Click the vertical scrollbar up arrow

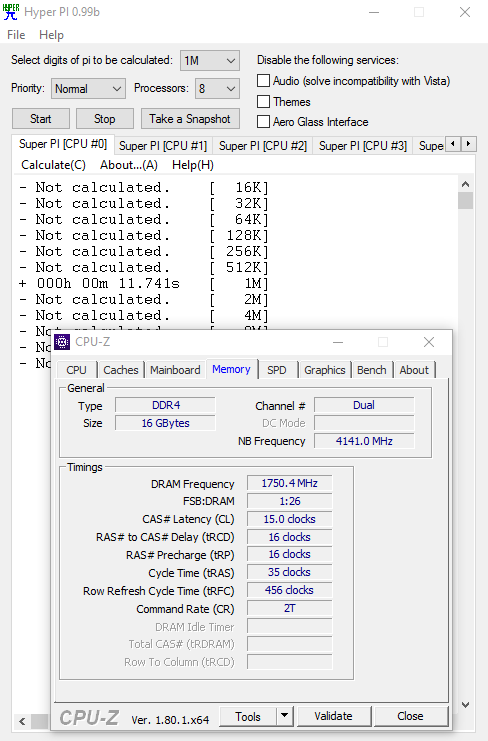[465, 184]
